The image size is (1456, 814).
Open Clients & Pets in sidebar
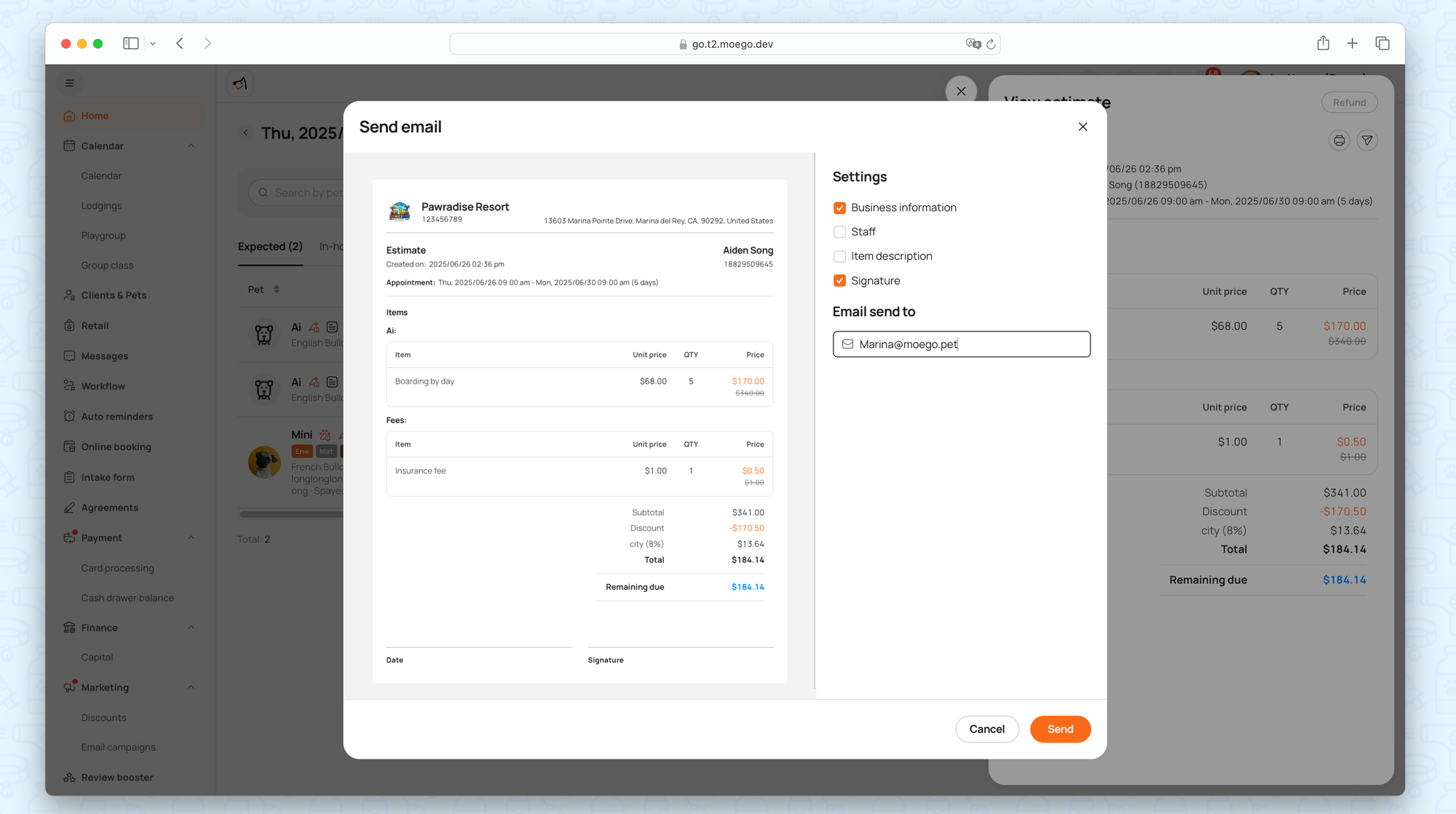[x=114, y=295]
